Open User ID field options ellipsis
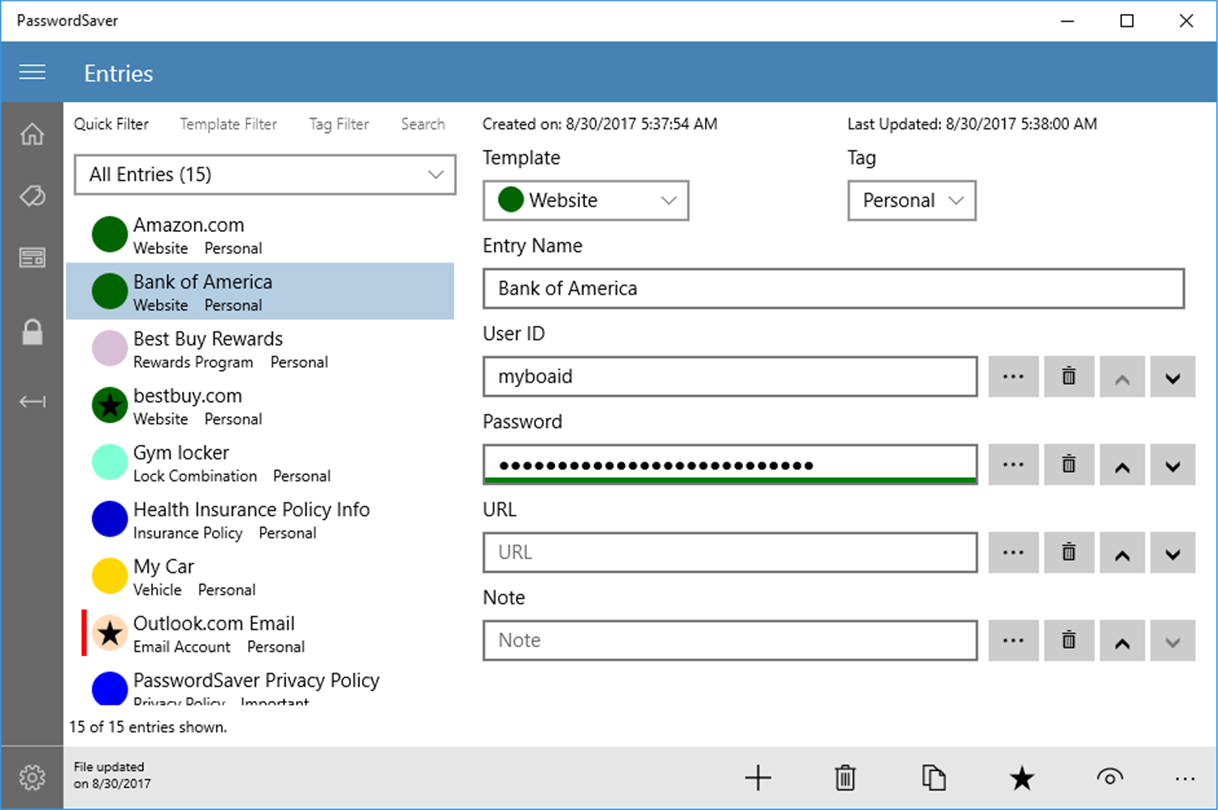Screen dimensions: 1218x810 point(1014,377)
